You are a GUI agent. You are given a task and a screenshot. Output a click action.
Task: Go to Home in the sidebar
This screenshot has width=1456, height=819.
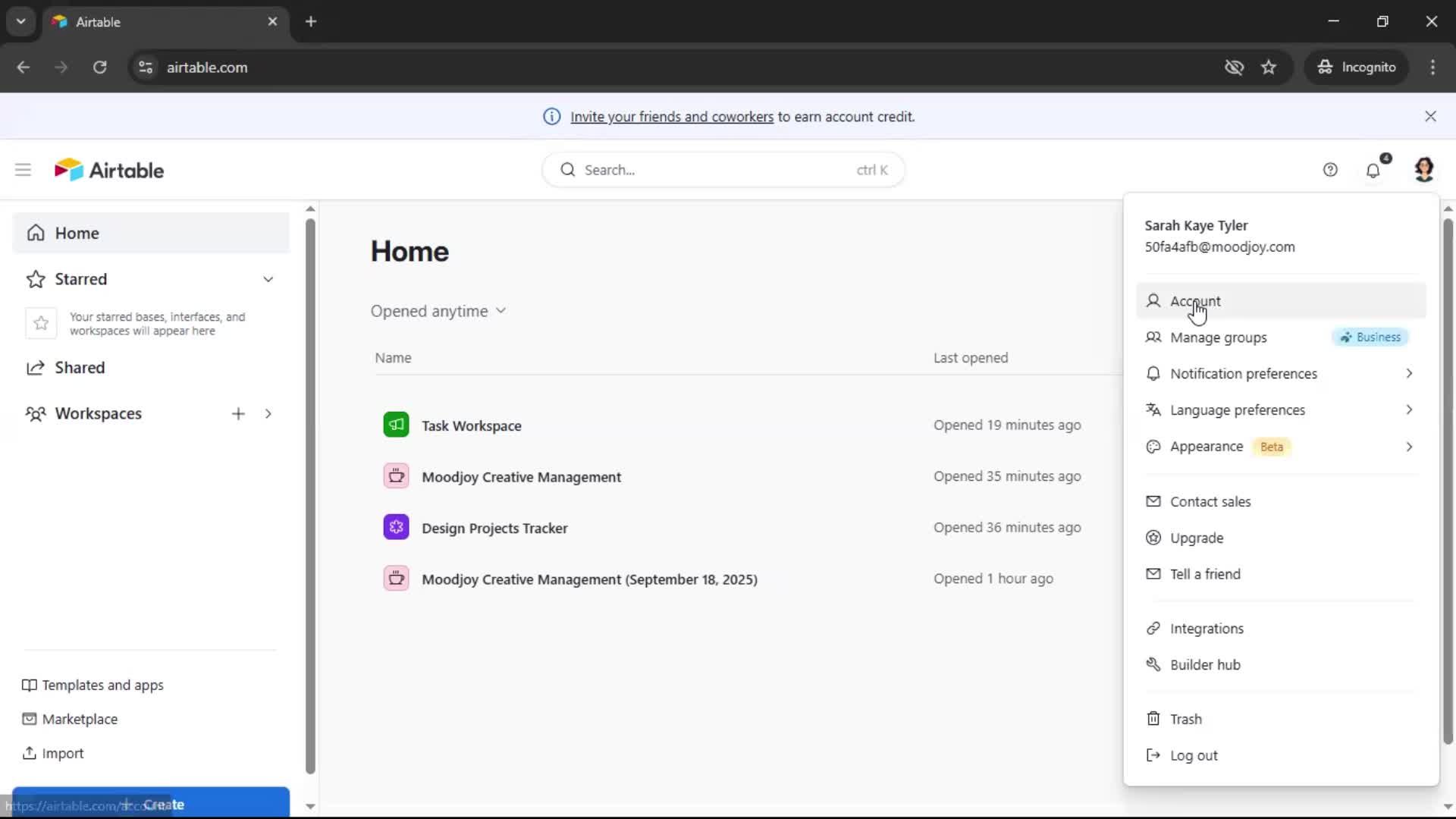(151, 233)
